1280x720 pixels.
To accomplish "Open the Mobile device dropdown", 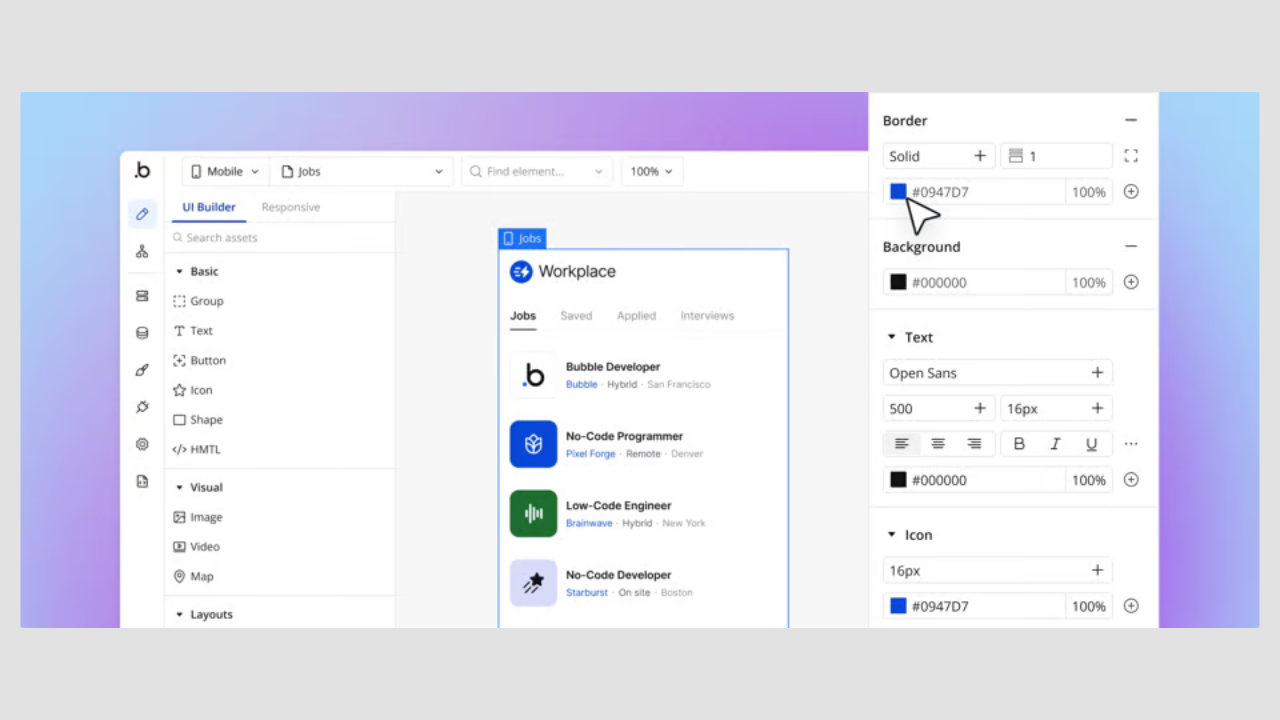I will tap(225, 172).
